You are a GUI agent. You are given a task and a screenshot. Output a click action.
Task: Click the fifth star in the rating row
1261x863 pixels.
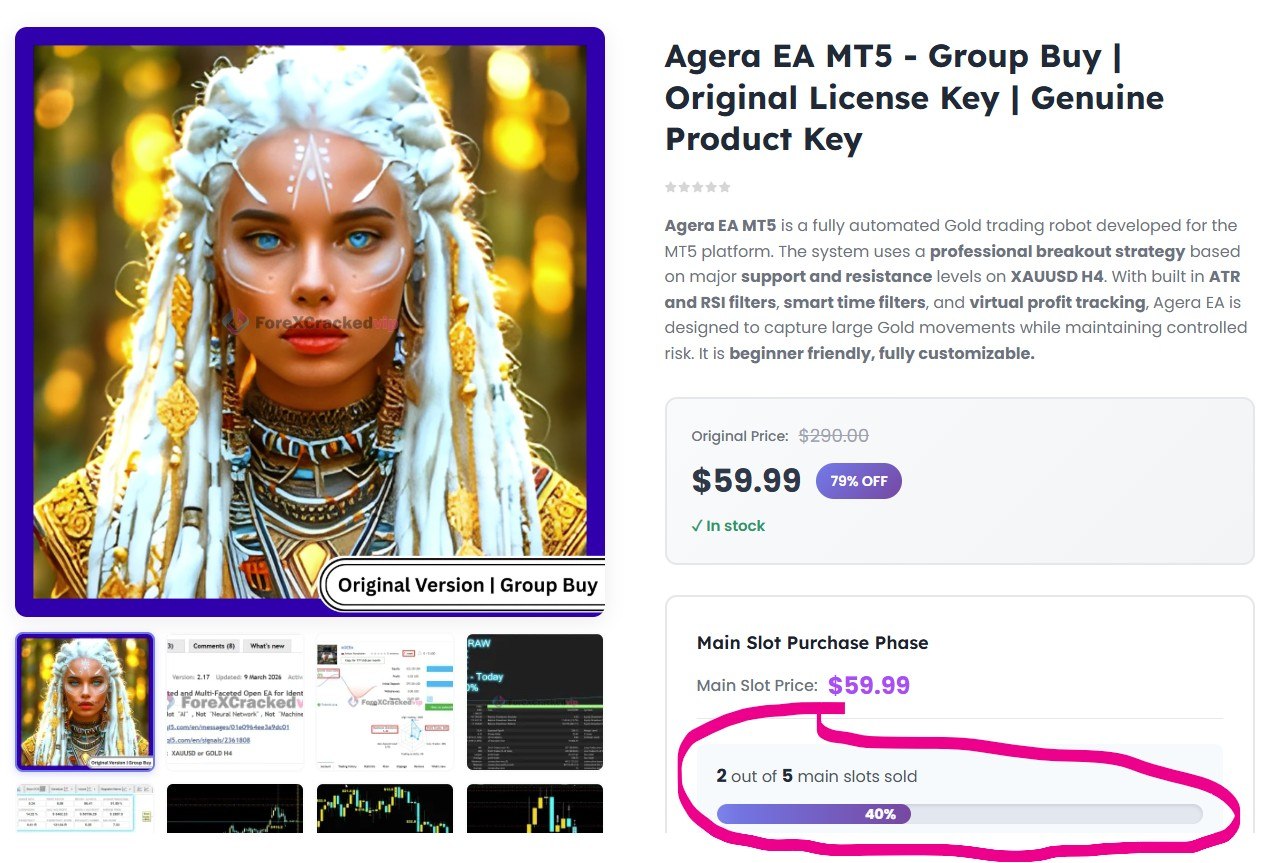coord(725,187)
